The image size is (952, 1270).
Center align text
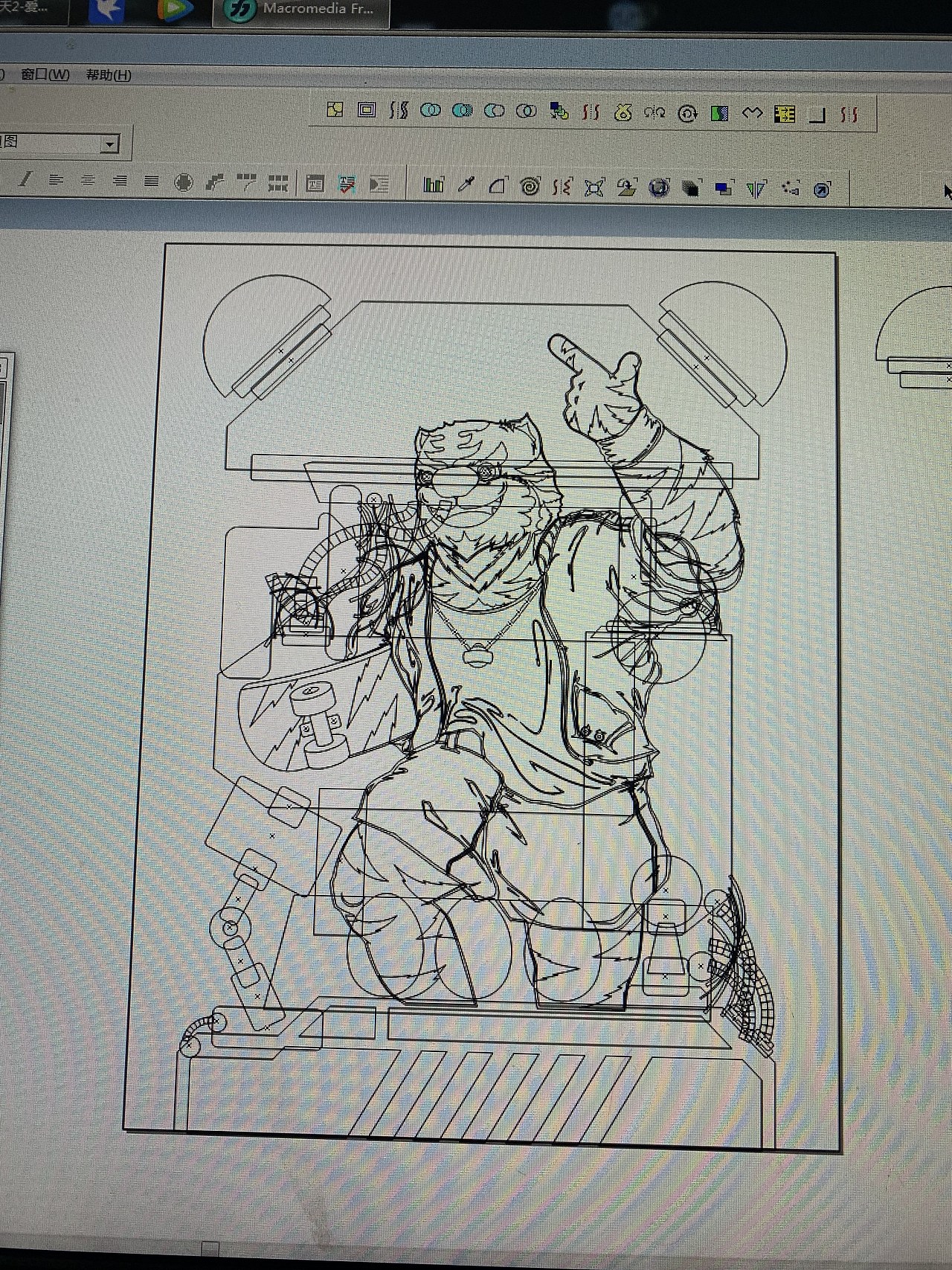[x=88, y=180]
